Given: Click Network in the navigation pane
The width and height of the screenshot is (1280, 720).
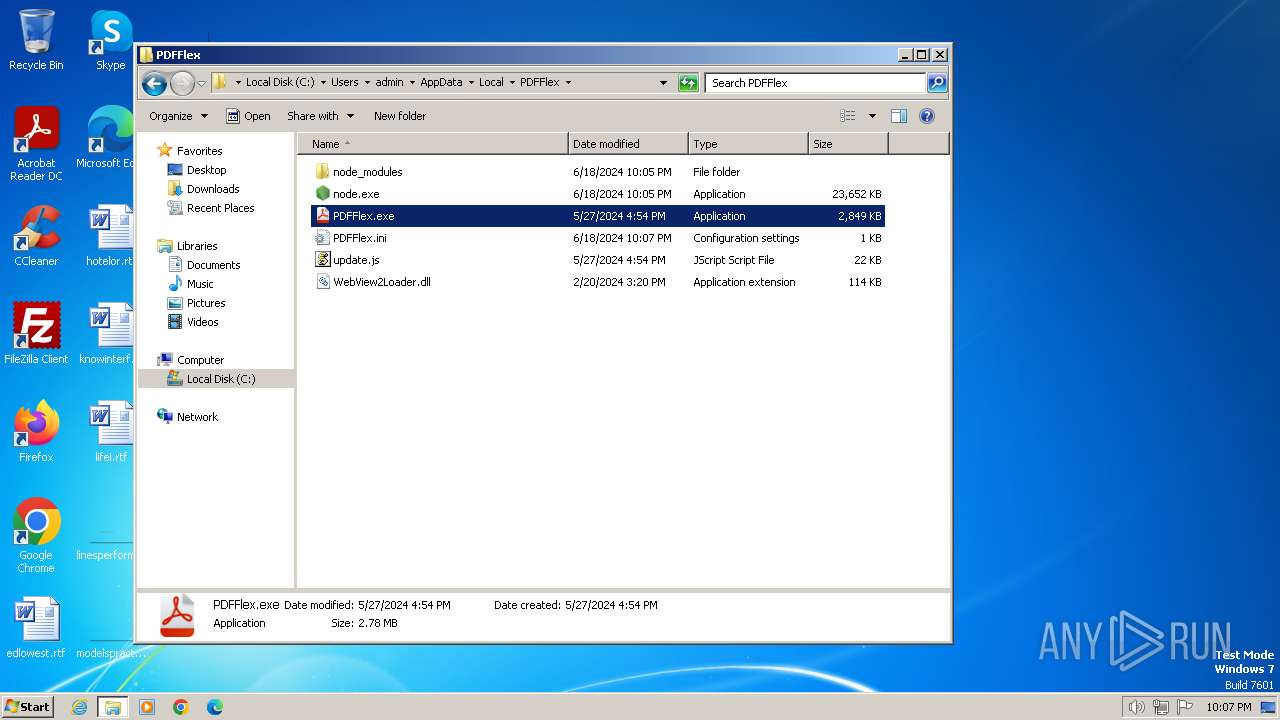Looking at the screenshot, I should click(x=197, y=417).
